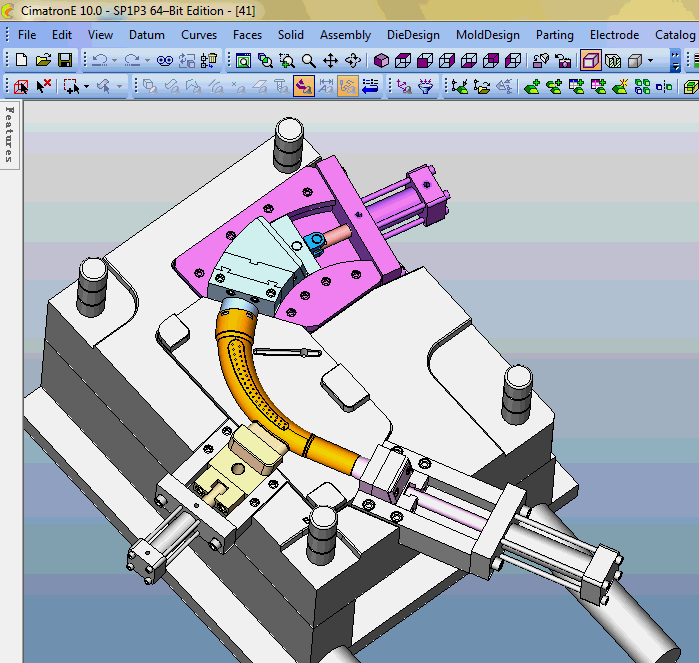
Task: Open the Undo history dropdown arrow
Action: [116, 61]
